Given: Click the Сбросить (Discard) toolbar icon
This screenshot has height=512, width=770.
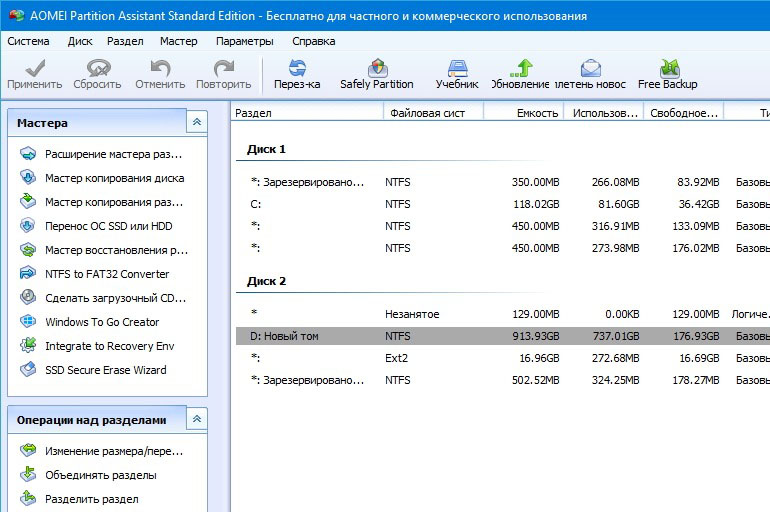Looking at the screenshot, I should tap(98, 68).
